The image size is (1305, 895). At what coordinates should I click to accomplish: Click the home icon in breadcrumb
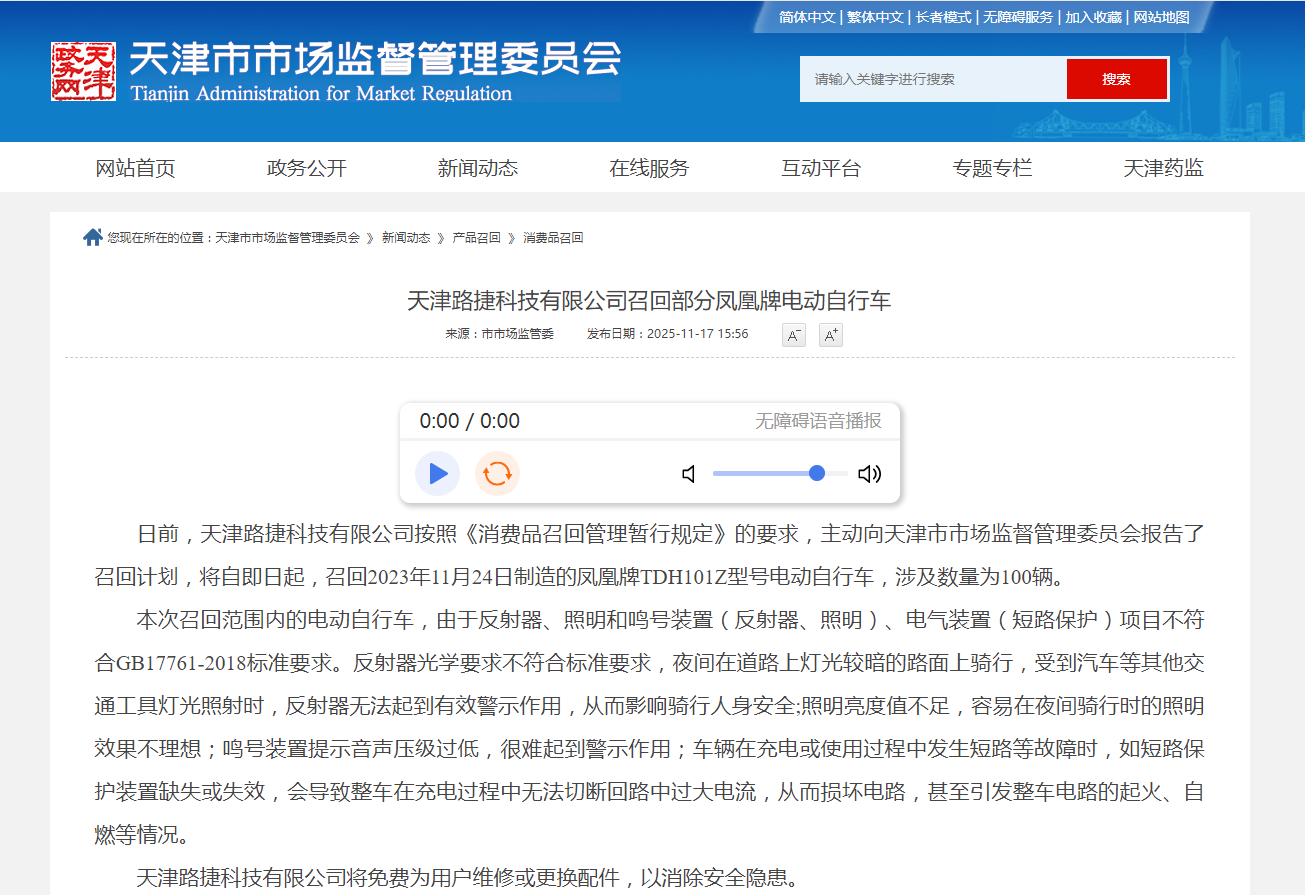[93, 238]
